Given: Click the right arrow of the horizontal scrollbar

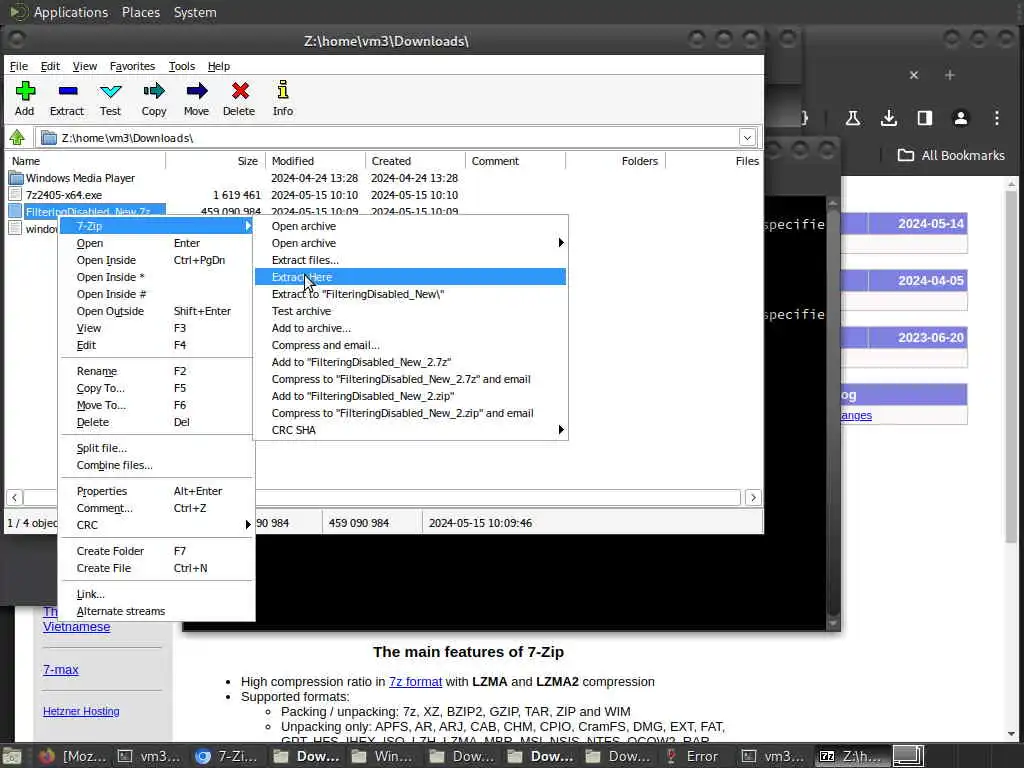Looking at the screenshot, I should pos(753,498).
